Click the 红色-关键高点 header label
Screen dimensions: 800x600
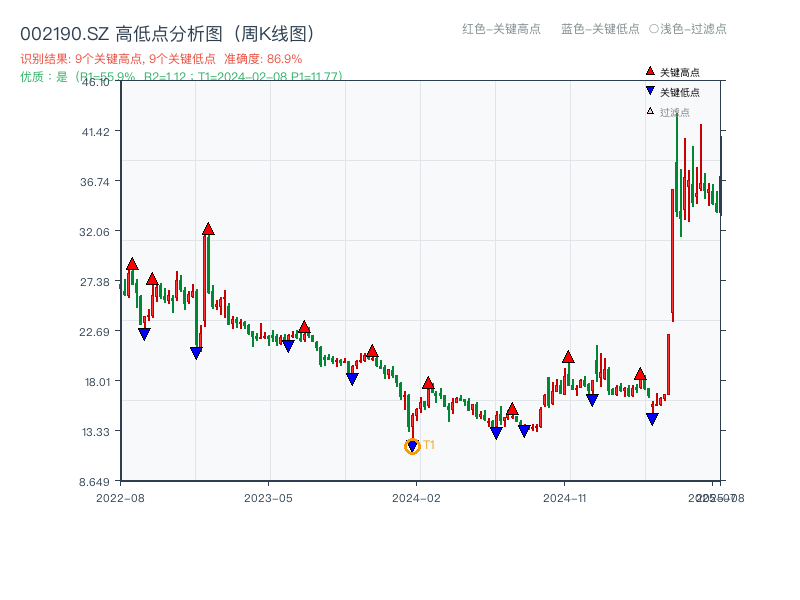pos(501,29)
